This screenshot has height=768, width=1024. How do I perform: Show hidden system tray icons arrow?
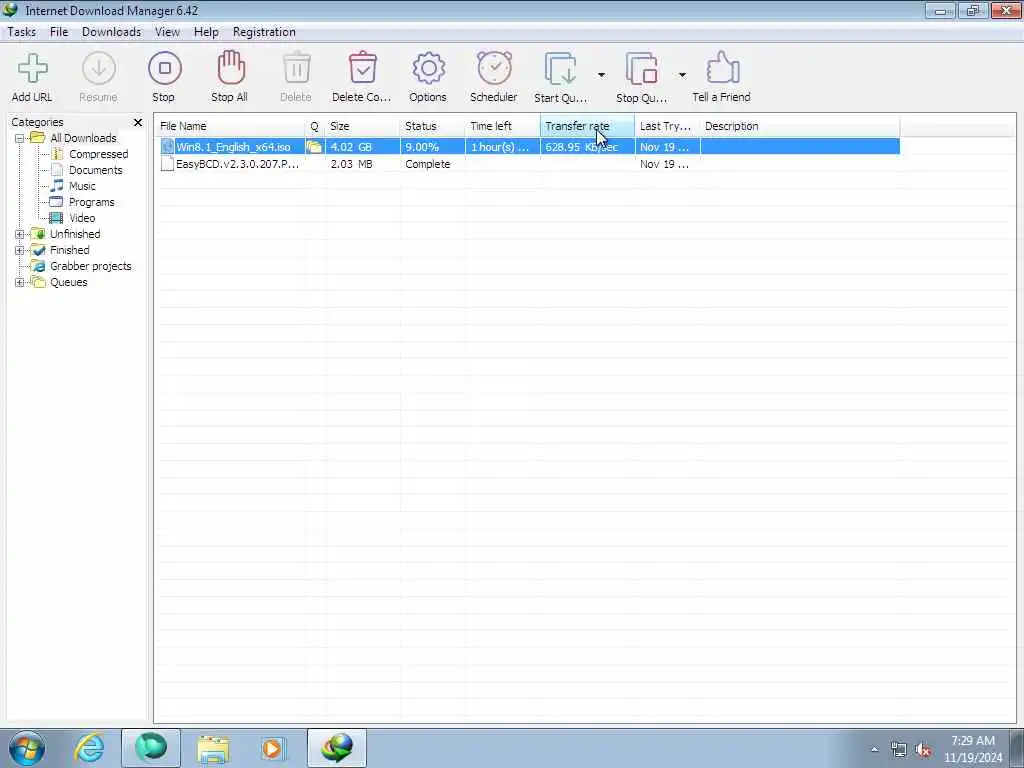874,750
